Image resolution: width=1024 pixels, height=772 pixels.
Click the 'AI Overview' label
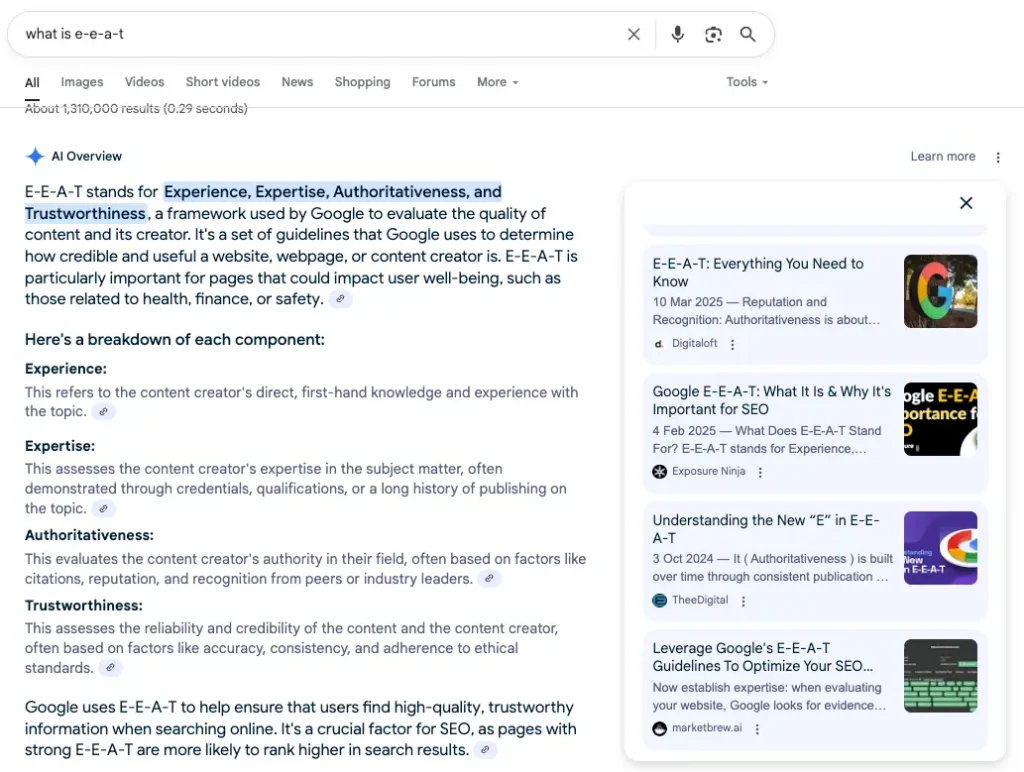click(x=87, y=157)
